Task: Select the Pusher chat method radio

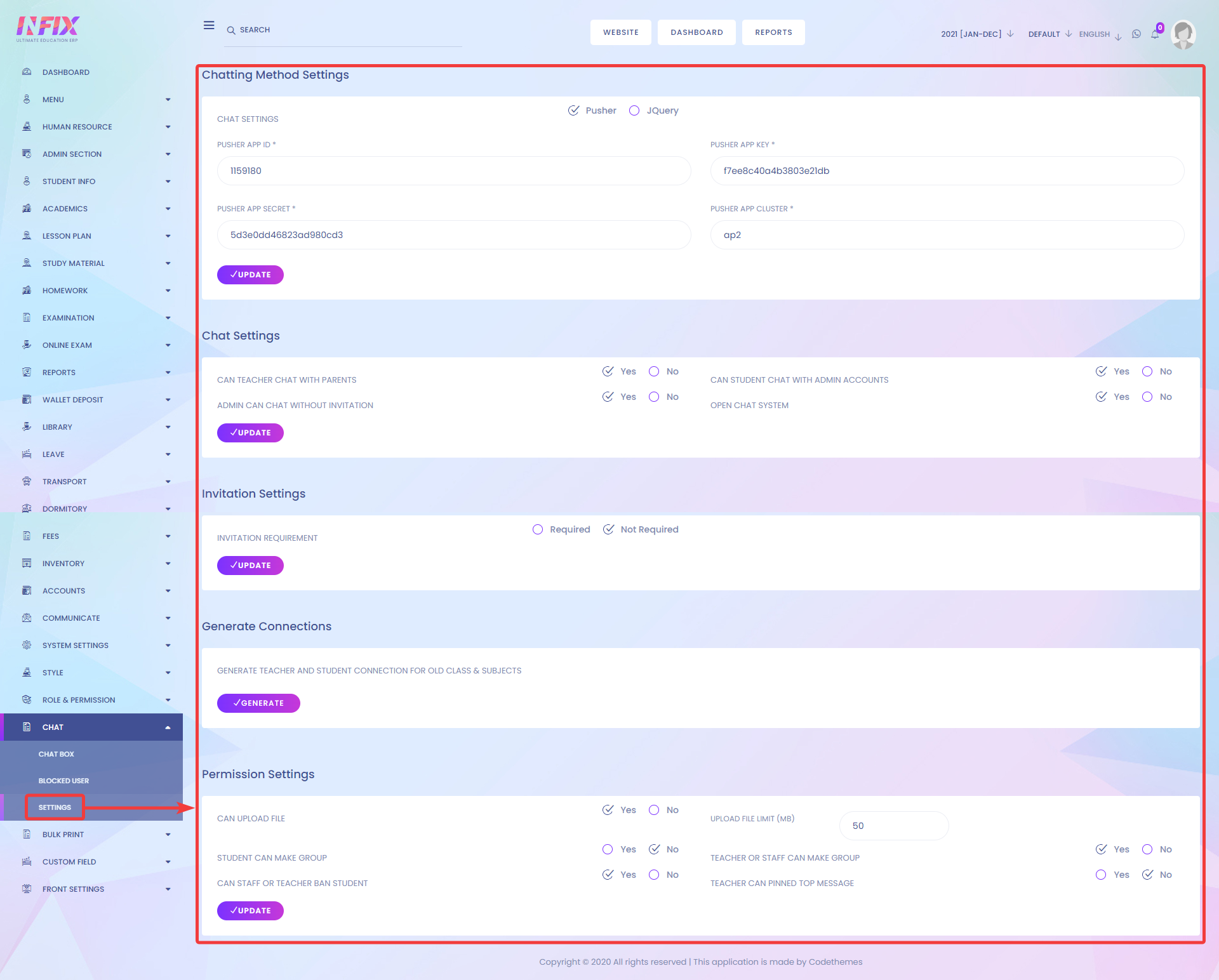Action: click(x=573, y=110)
